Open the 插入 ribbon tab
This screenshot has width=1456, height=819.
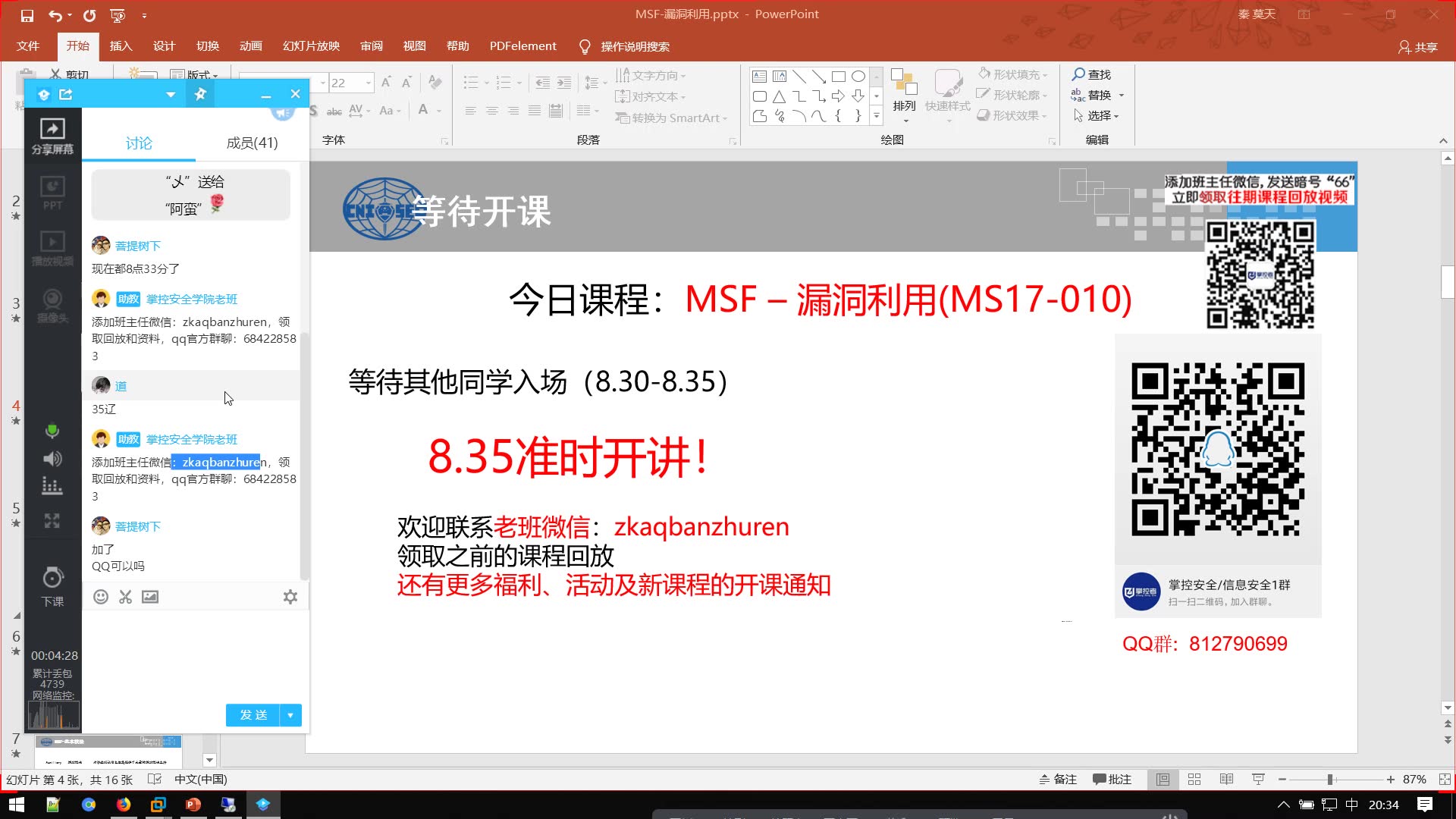(121, 46)
